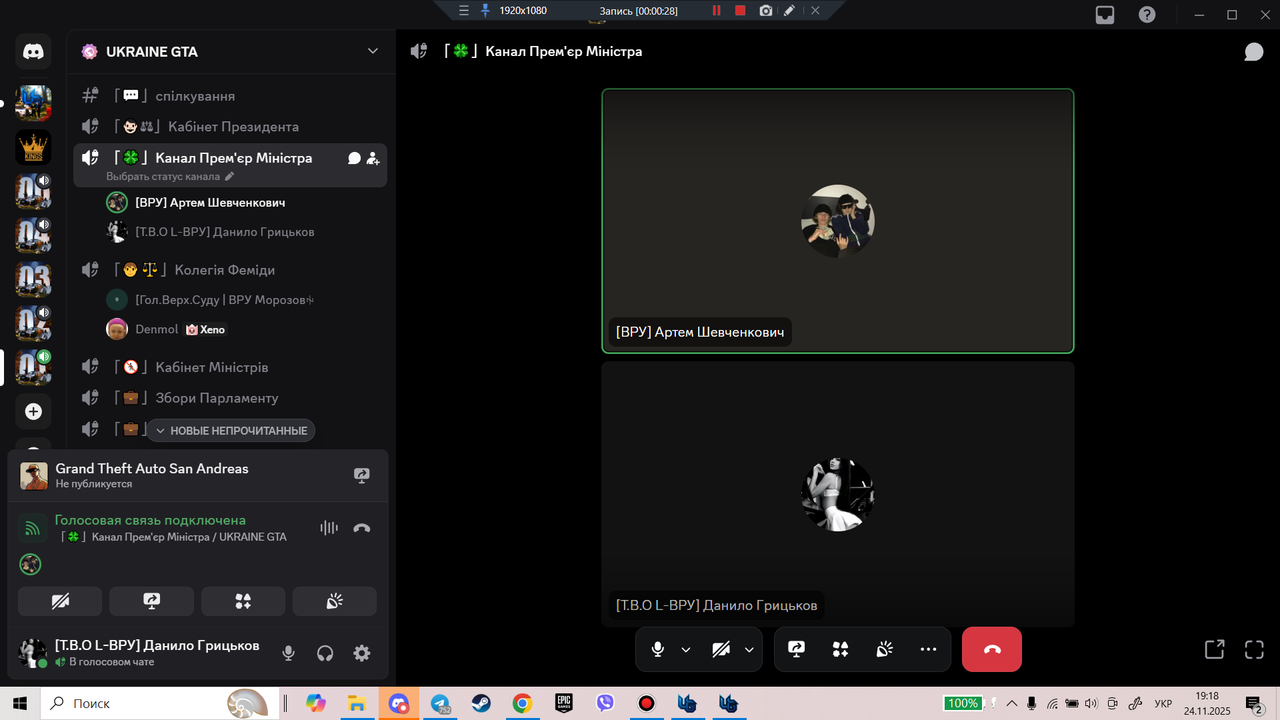
Task: Open soundboard in call control bar
Action: click(884, 649)
